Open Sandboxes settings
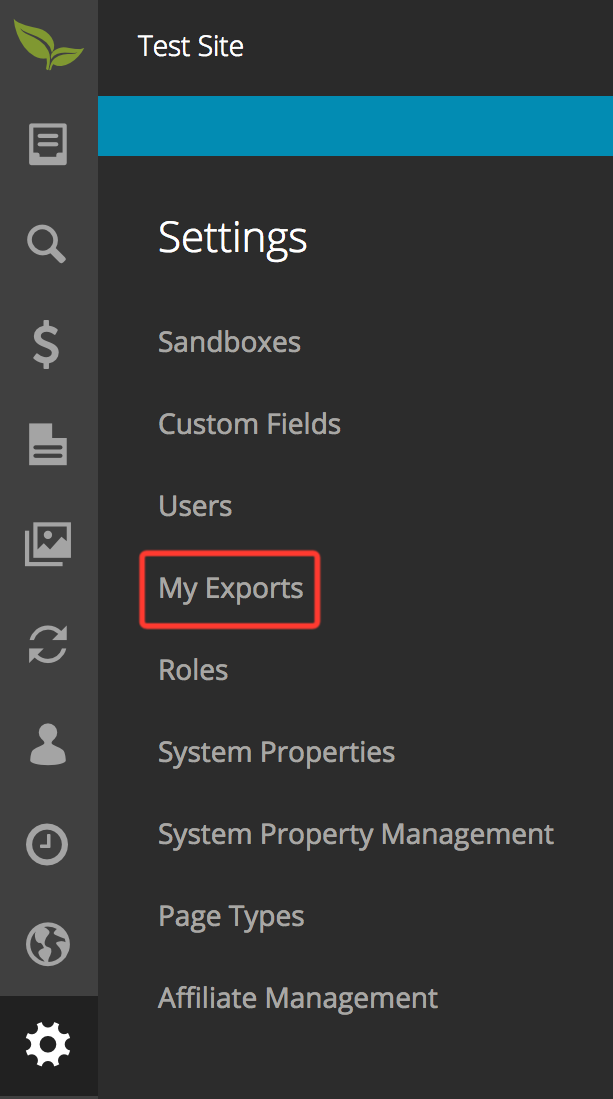 [229, 342]
